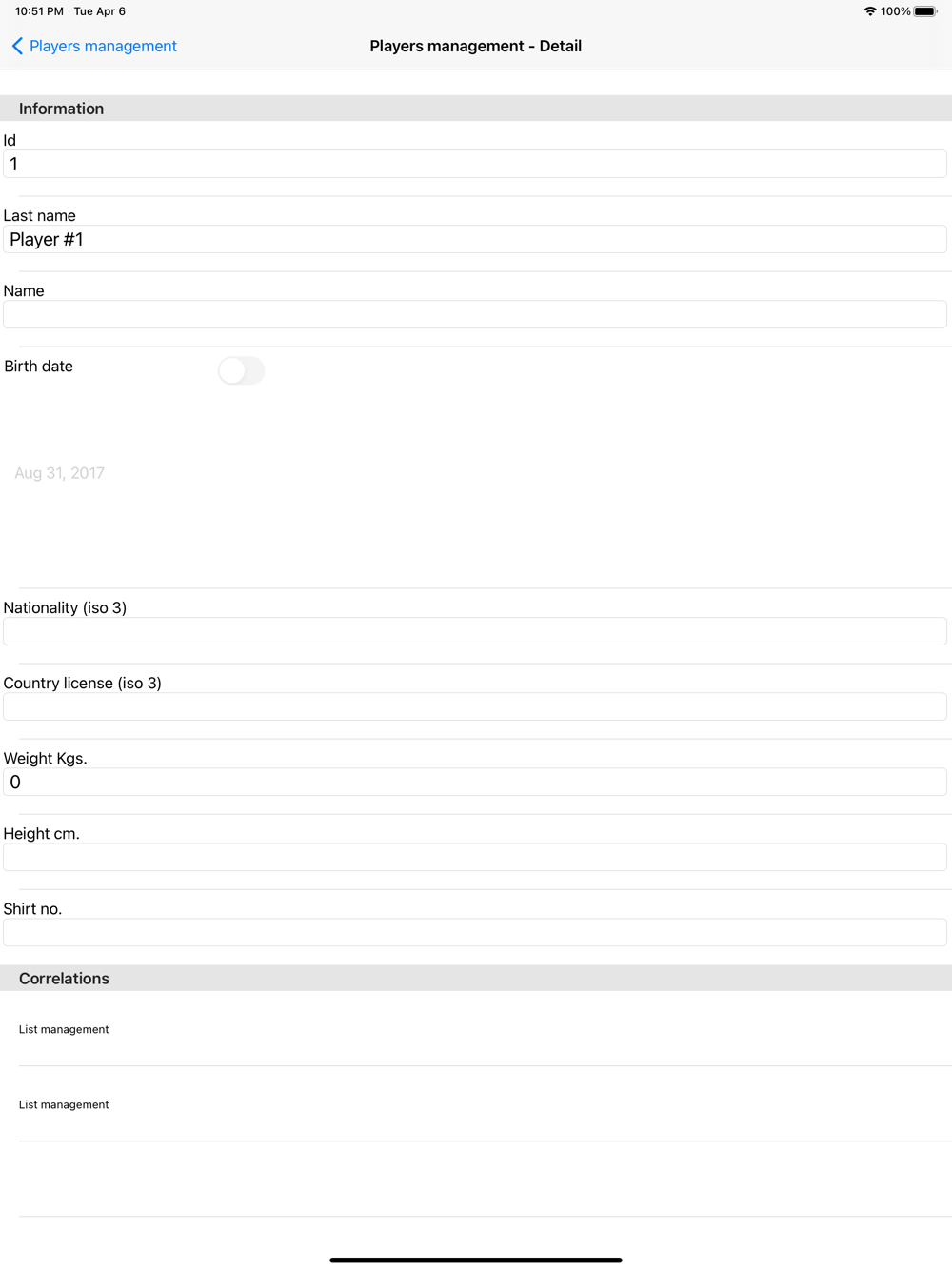Viewport: 952px width, 1270px height.
Task: Focus the Id field containing 1
Action: point(475,164)
